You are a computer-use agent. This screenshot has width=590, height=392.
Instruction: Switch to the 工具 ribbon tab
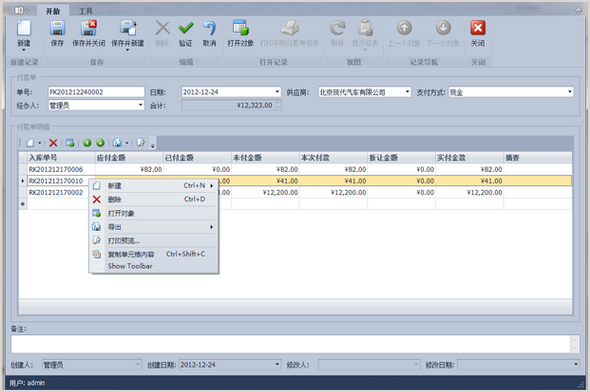click(x=85, y=11)
